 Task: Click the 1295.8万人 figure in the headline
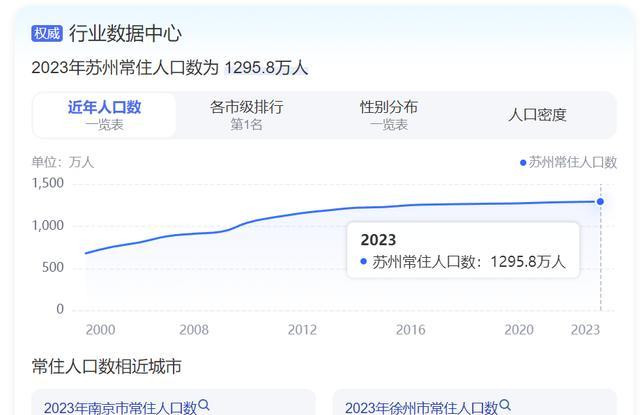tap(266, 67)
